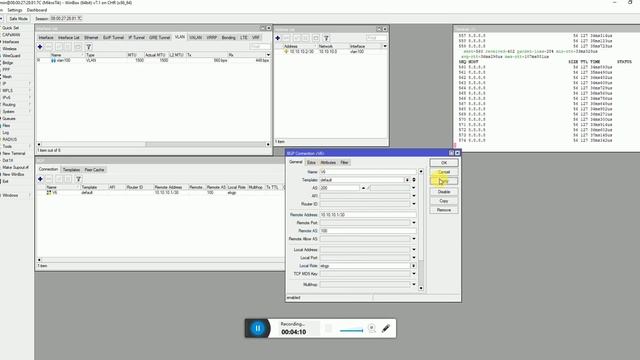Screen dimensions: 640x360
Task: Click Cancel in BGP Connection dialog
Action: pos(444,172)
